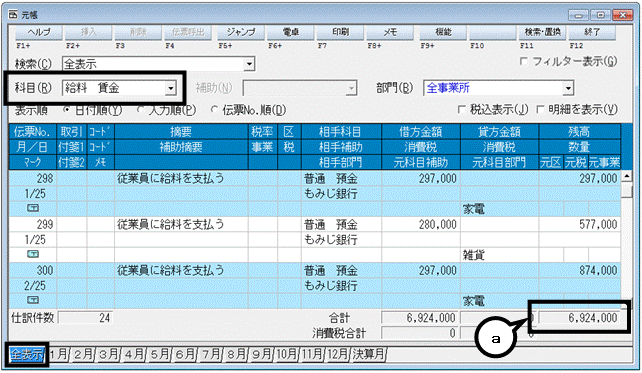Enable フィルター表示 checkbox

click(523, 61)
